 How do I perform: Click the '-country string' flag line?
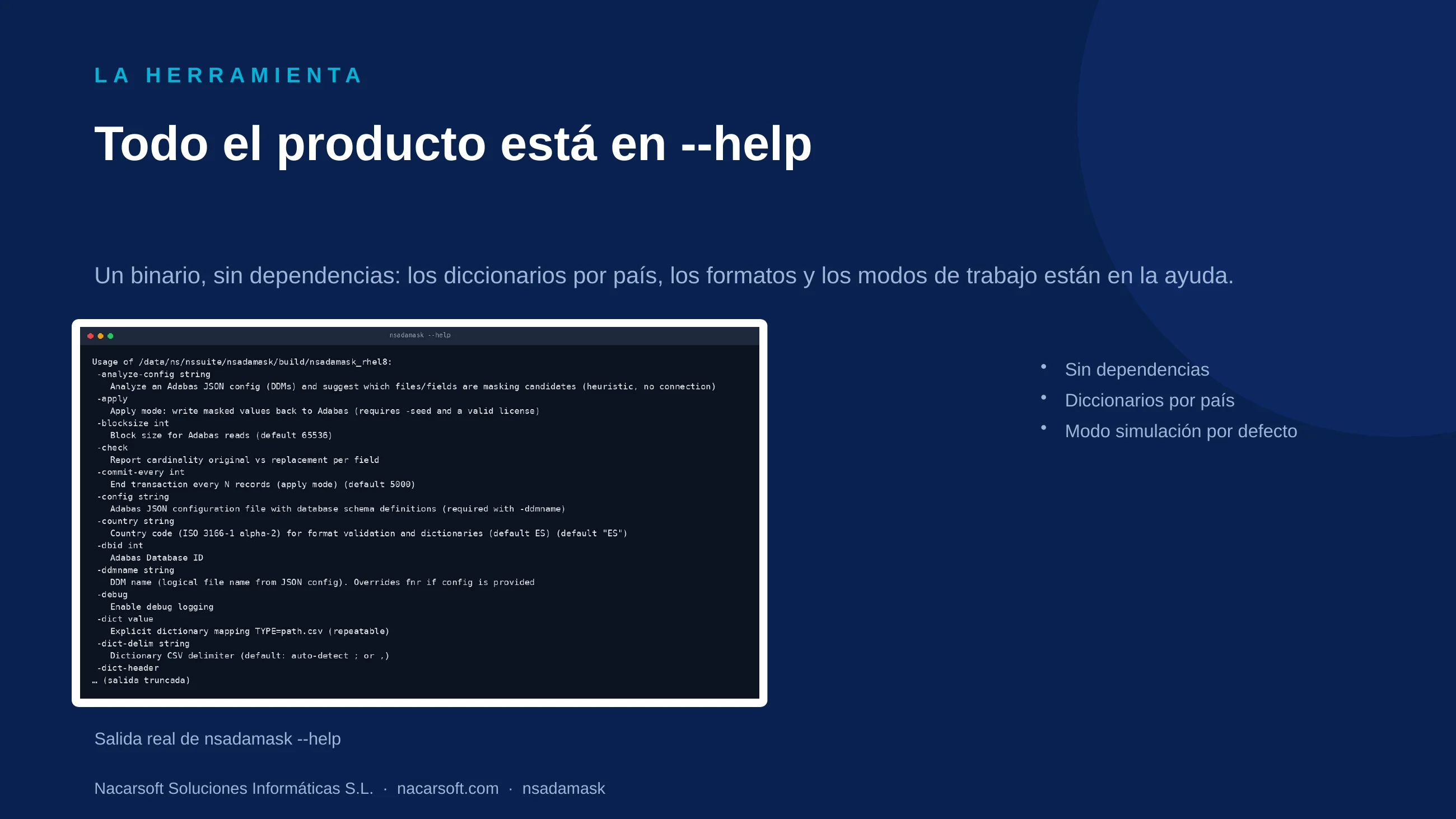(x=136, y=521)
